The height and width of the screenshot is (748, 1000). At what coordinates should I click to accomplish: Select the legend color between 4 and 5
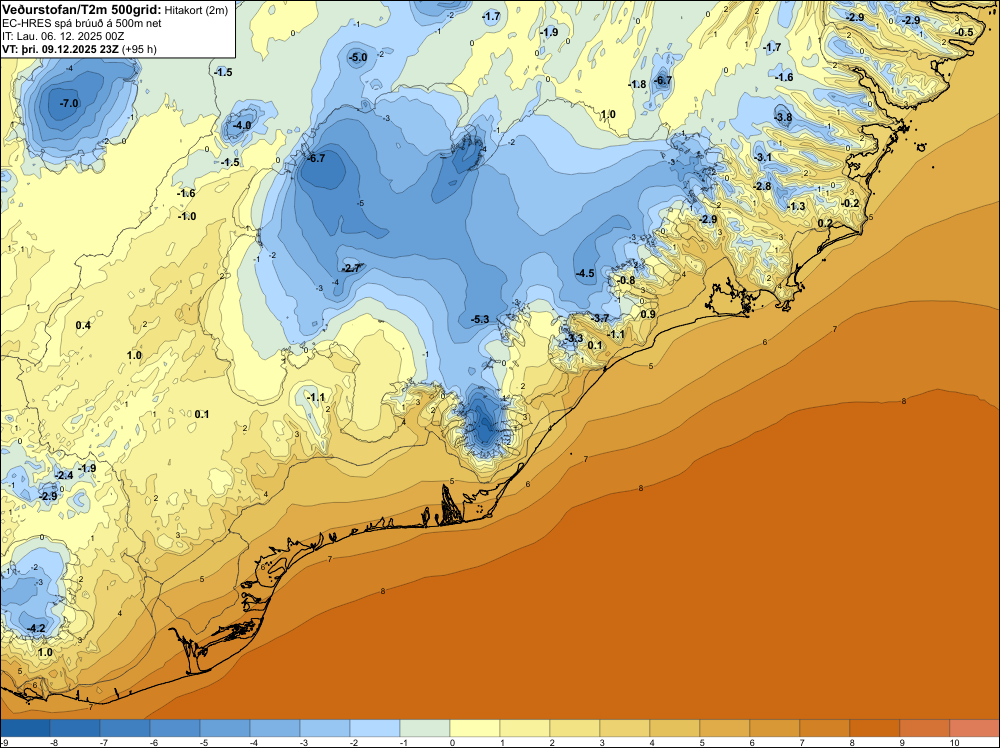(675, 728)
